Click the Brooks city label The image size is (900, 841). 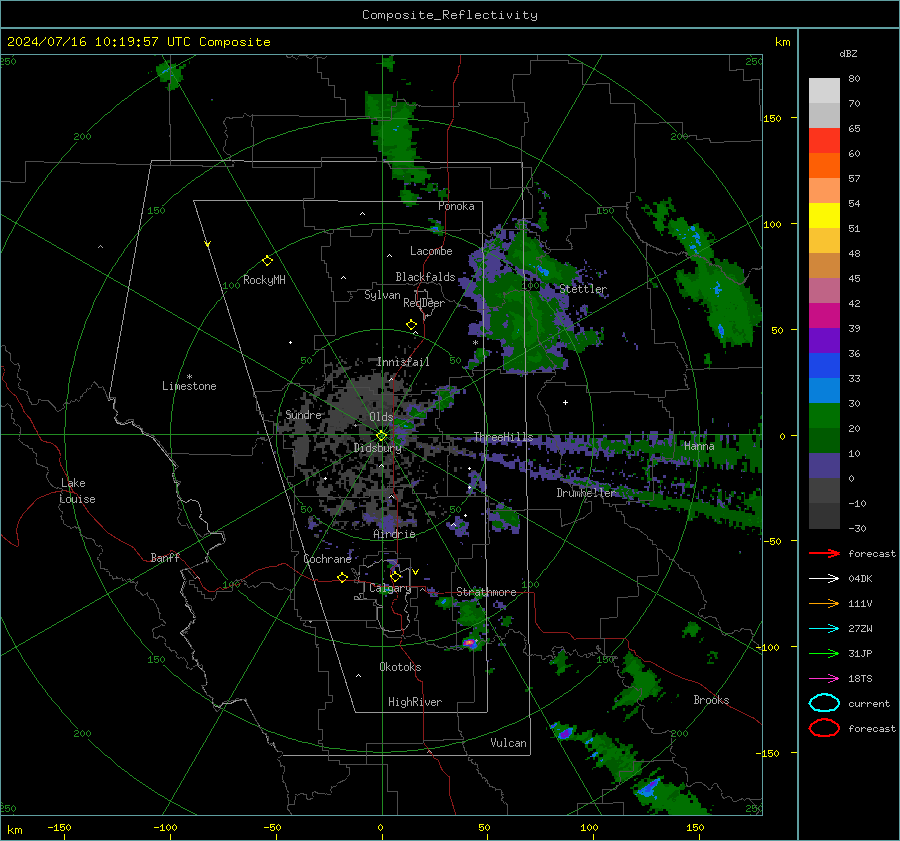711,700
